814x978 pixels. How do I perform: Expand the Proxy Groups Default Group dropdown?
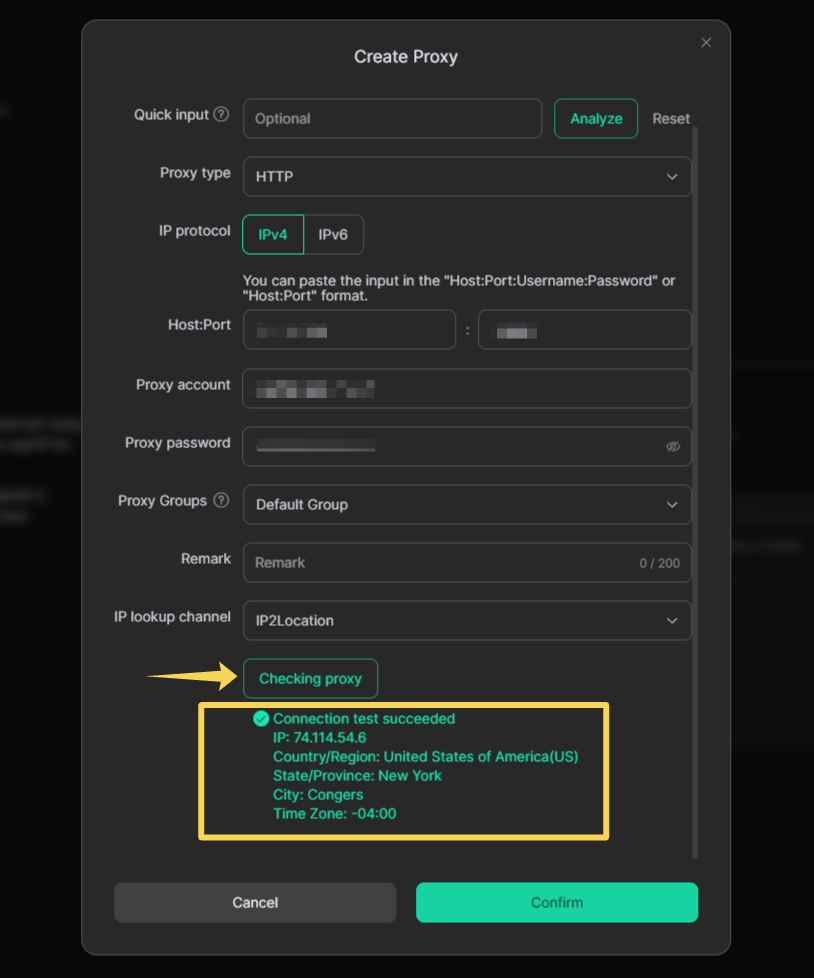(x=467, y=505)
